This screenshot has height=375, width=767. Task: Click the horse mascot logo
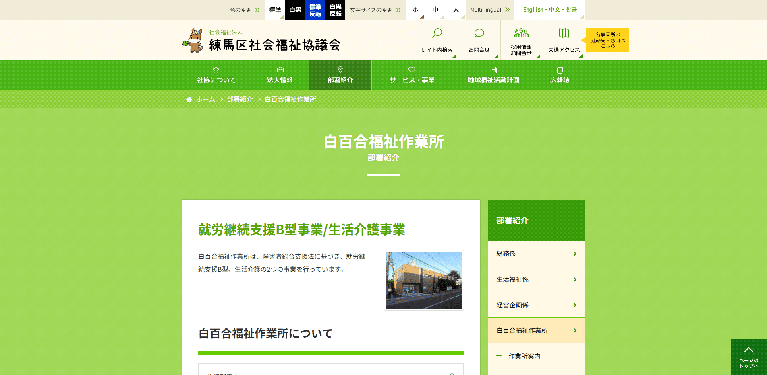pyautogui.click(x=193, y=40)
